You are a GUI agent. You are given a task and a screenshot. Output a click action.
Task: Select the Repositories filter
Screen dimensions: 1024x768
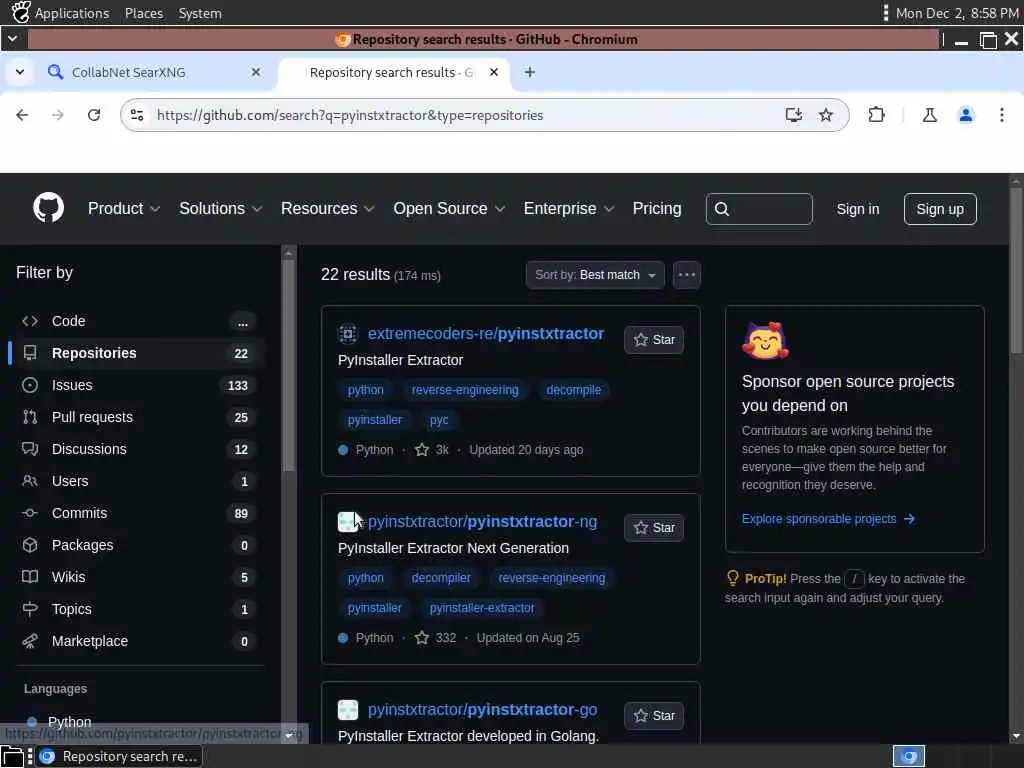pyautogui.click(x=137, y=353)
